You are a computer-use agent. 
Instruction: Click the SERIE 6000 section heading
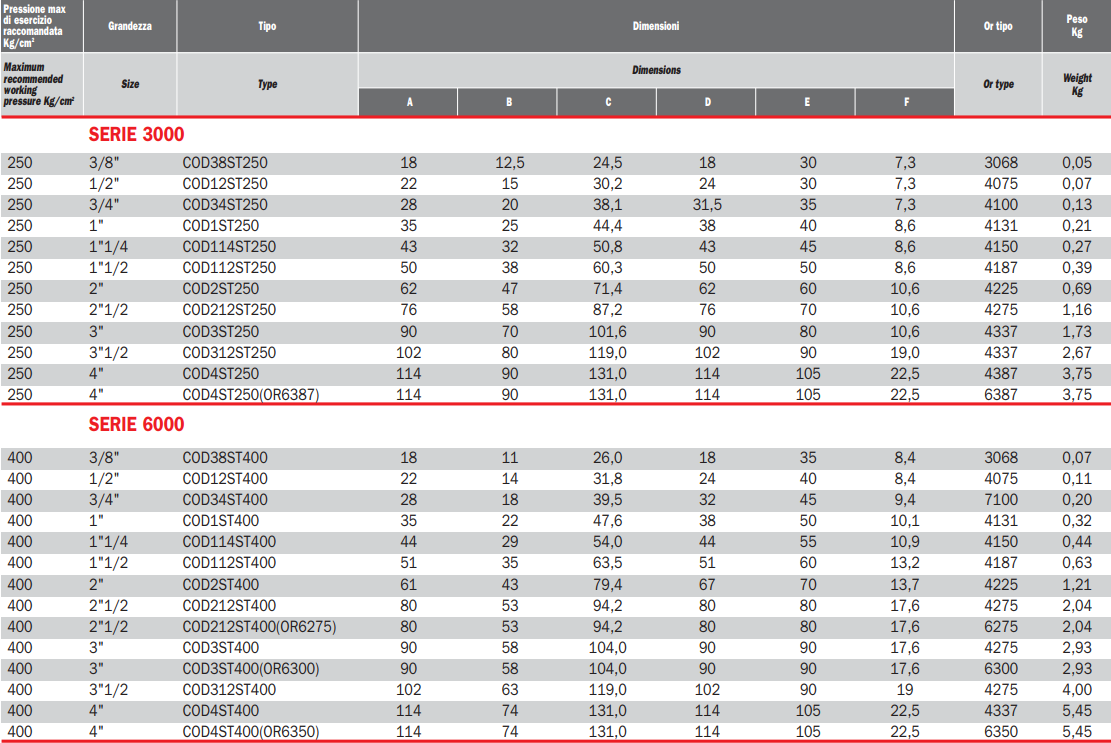[x=136, y=424]
